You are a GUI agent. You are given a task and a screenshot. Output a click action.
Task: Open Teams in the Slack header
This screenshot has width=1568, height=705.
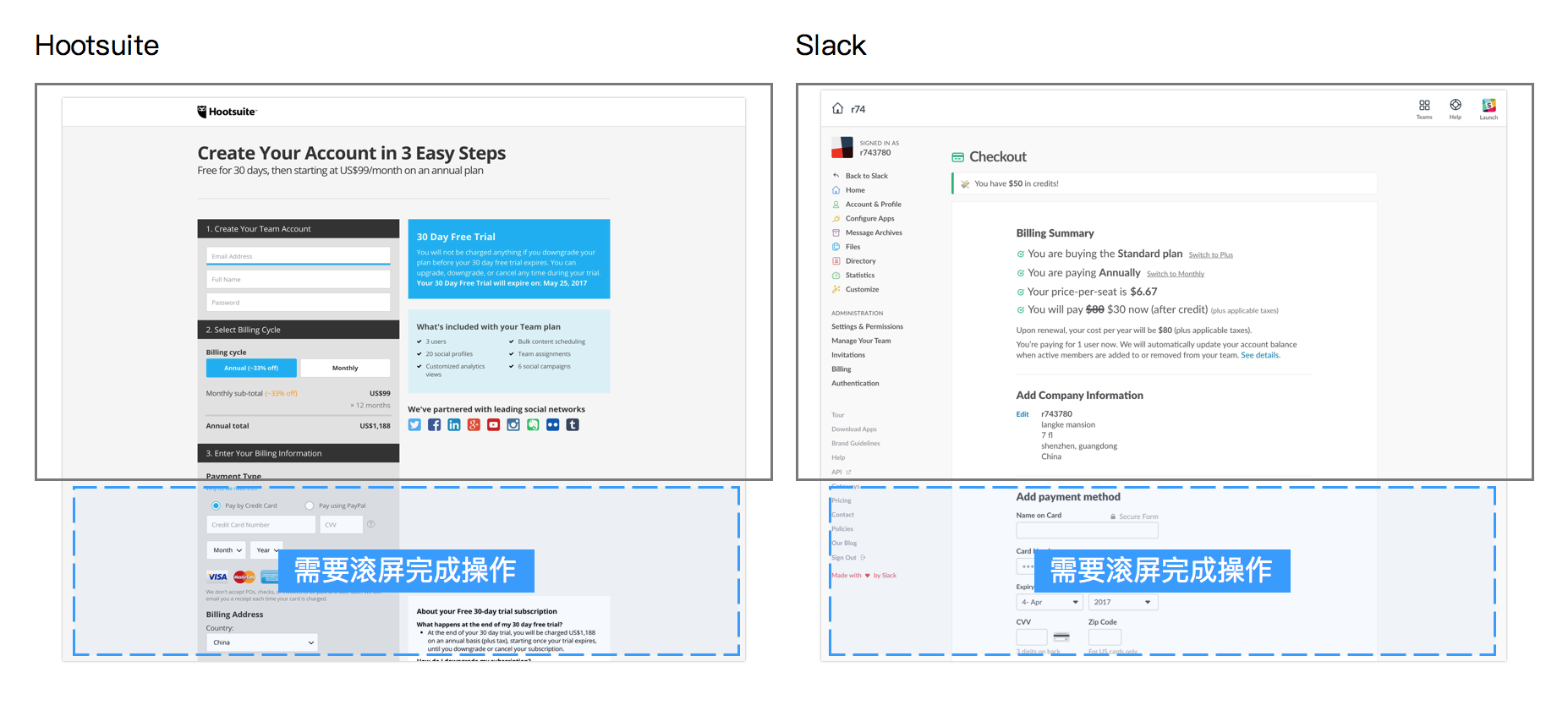(1424, 108)
